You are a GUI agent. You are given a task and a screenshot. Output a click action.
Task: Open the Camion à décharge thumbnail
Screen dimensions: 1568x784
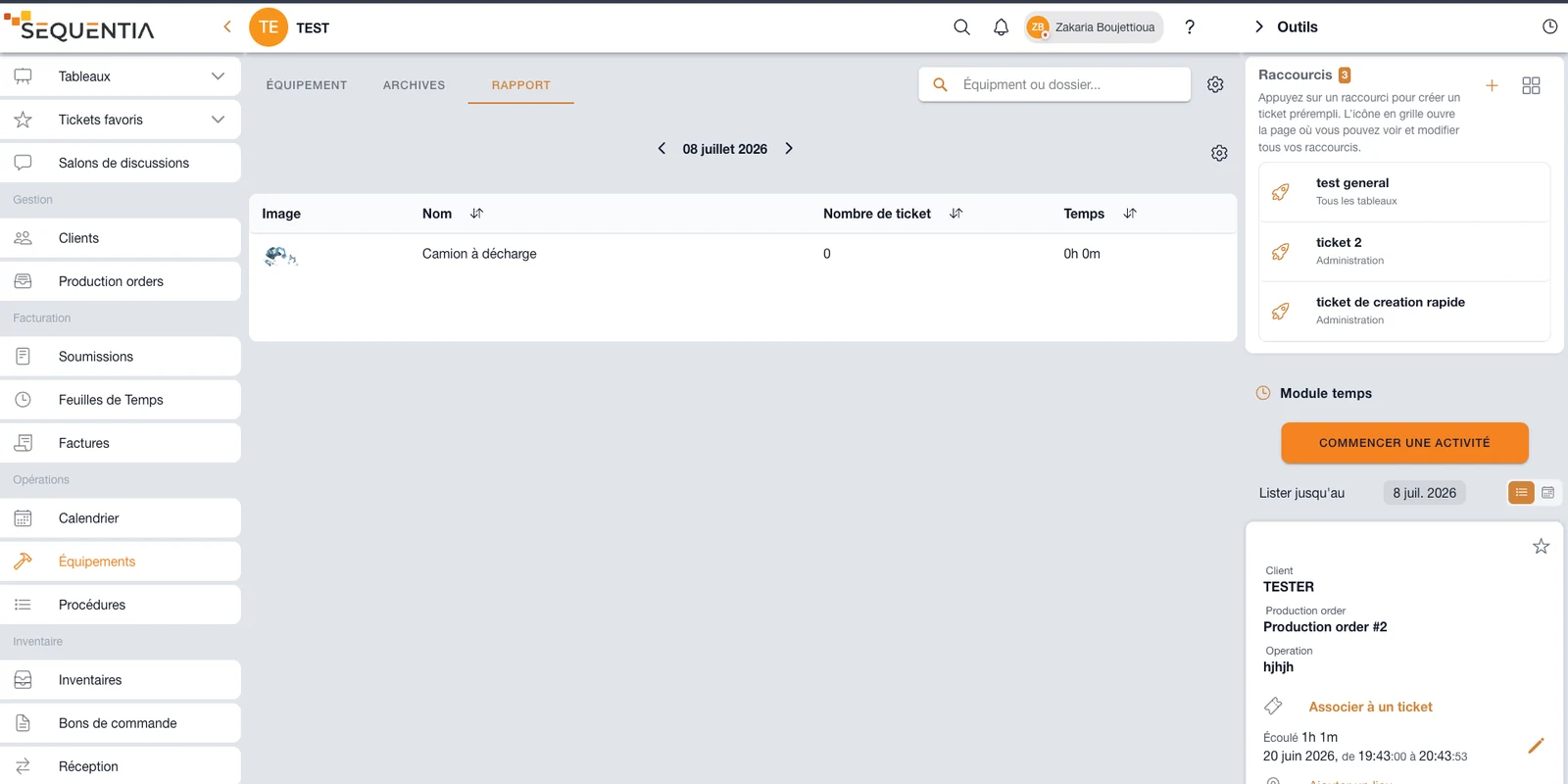click(280, 256)
